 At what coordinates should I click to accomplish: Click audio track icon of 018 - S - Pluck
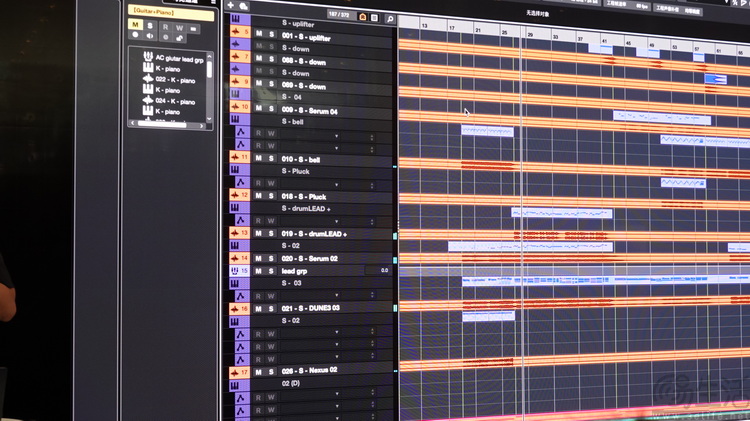(235, 195)
